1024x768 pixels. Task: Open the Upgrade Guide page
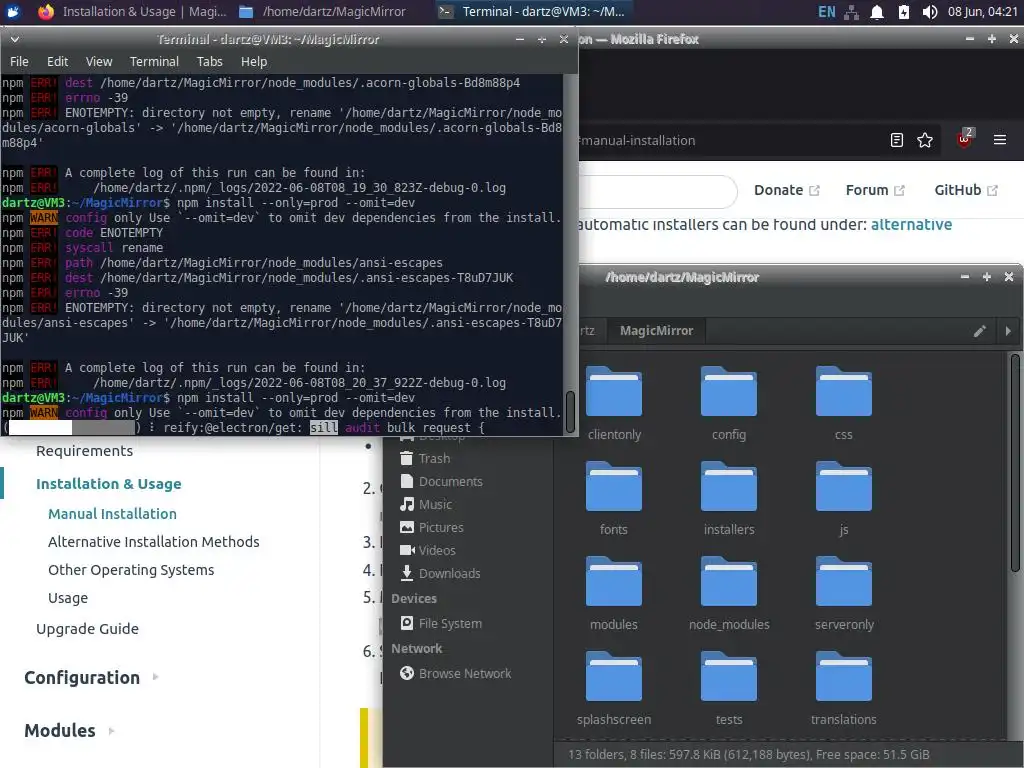coord(88,629)
